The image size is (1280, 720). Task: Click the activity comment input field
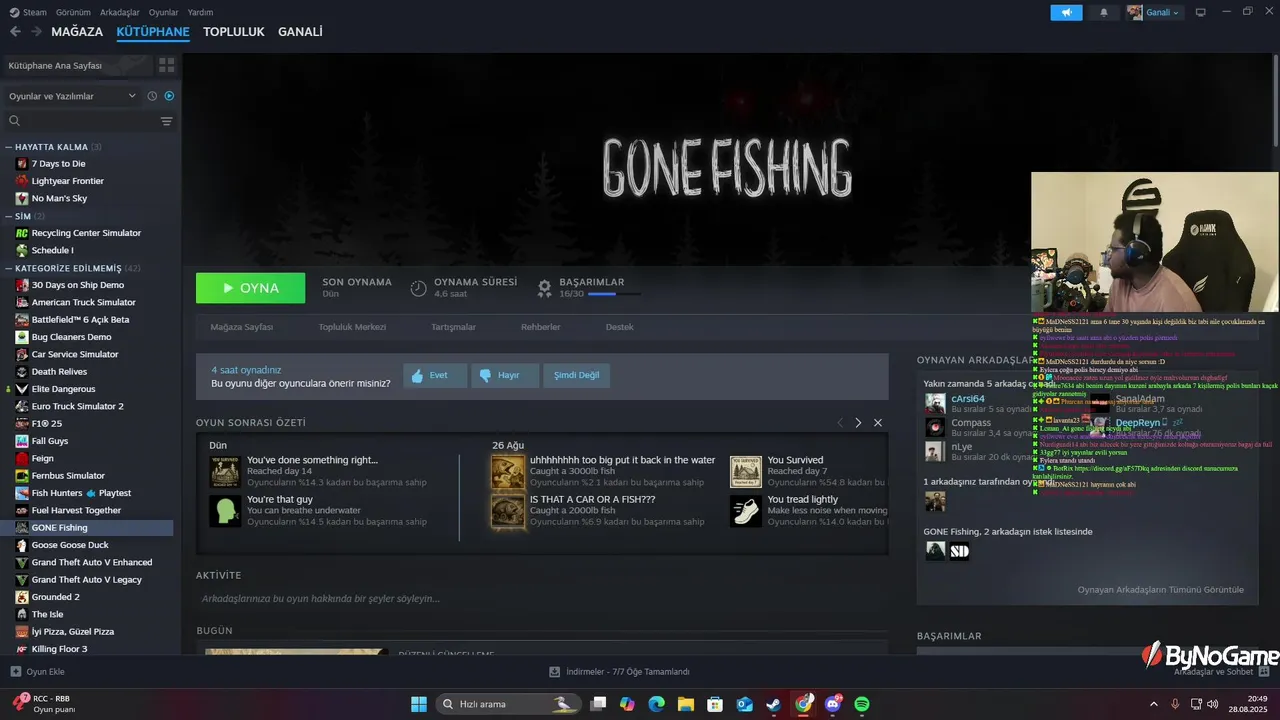pyautogui.click(x=541, y=599)
